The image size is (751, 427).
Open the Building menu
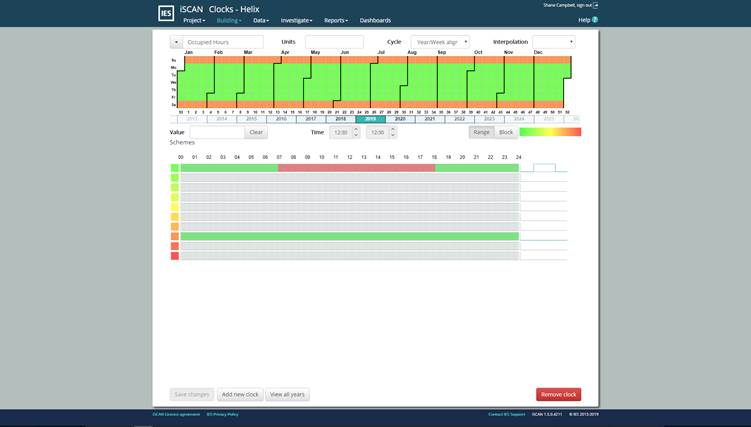(229, 21)
